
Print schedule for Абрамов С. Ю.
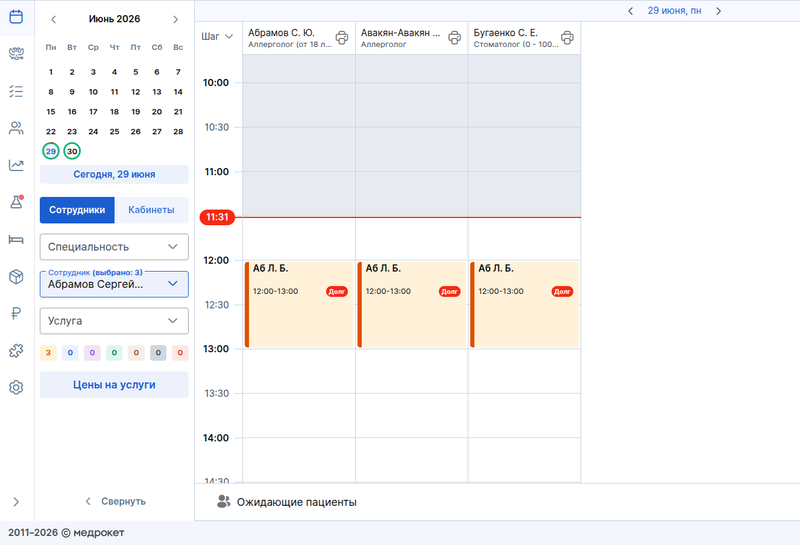(x=342, y=37)
